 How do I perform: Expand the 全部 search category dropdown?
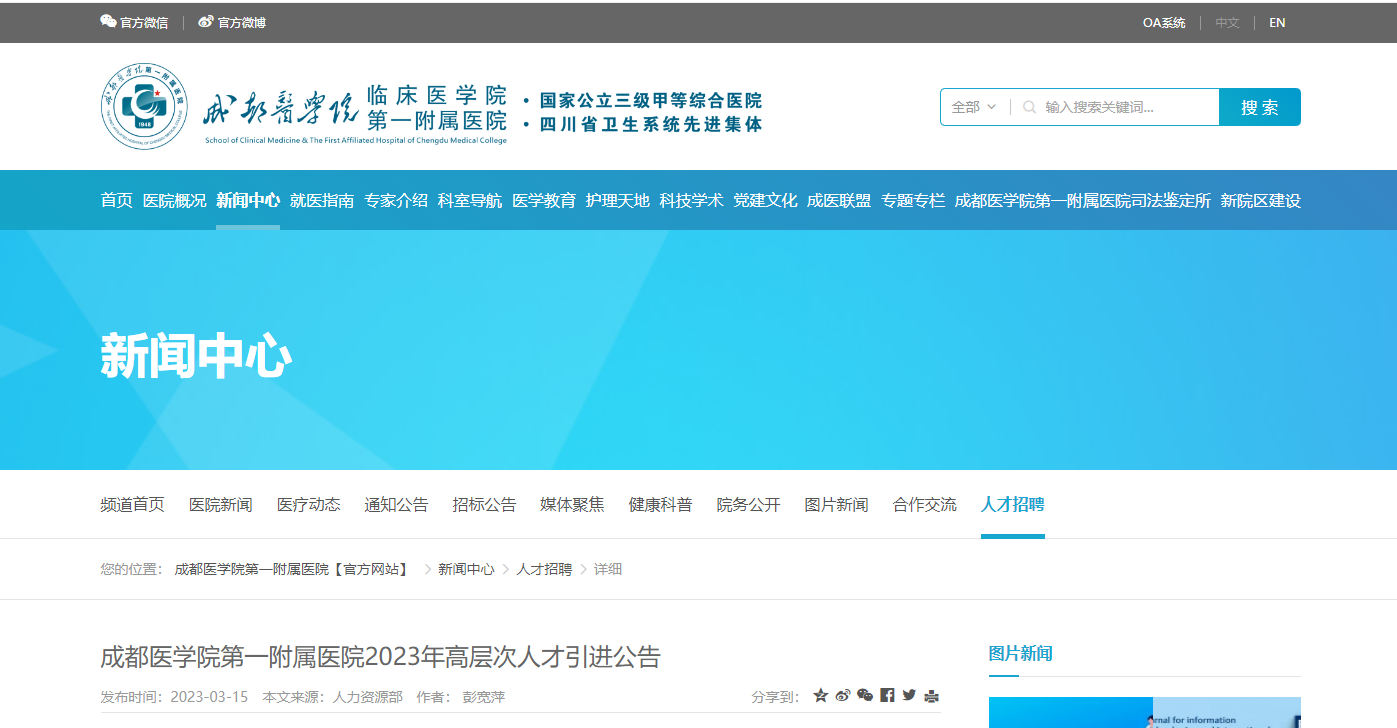click(x=973, y=107)
